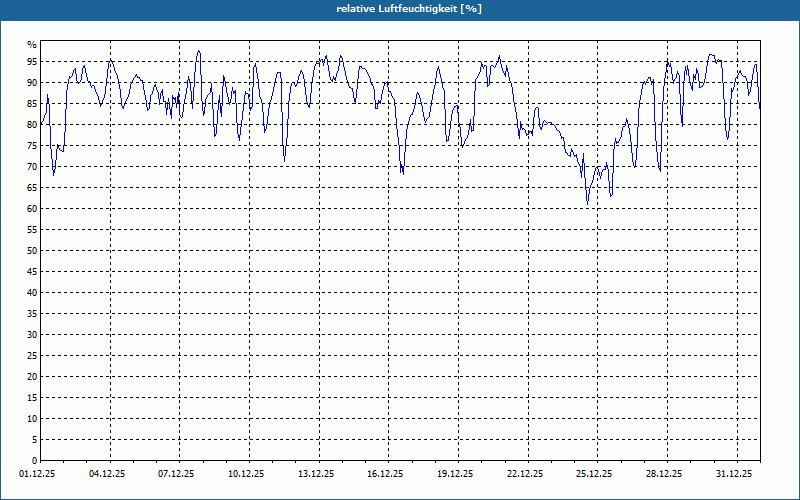Click the y-axis value 60

32,209
